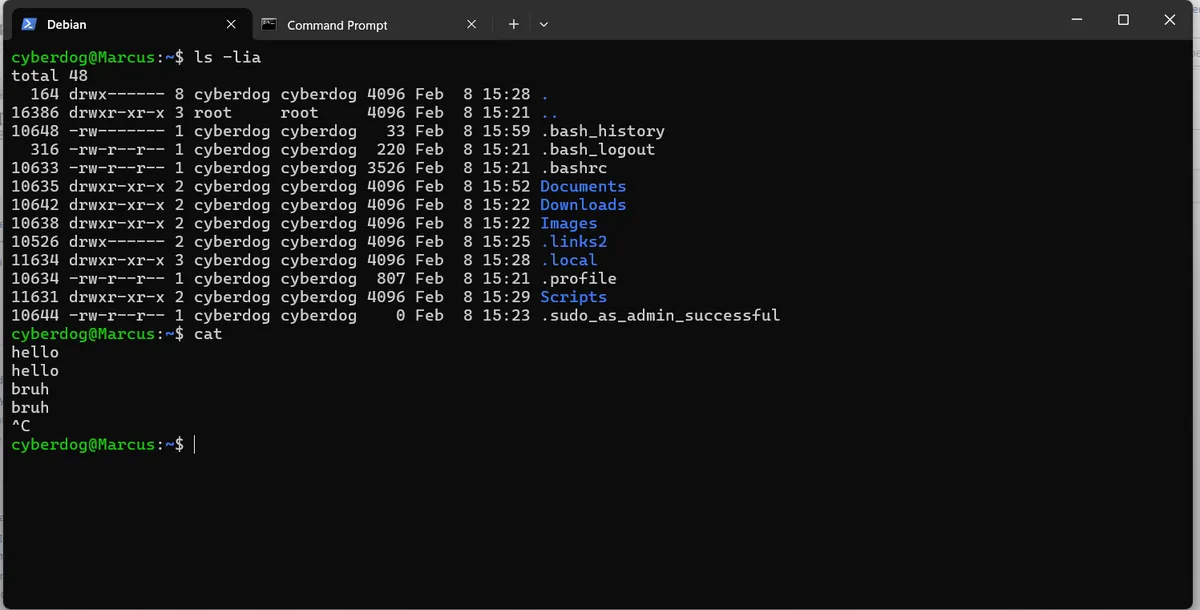This screenshot has width=1200, height=610.
Task: Click the .bashrc file name
Action: click(574, 168)
